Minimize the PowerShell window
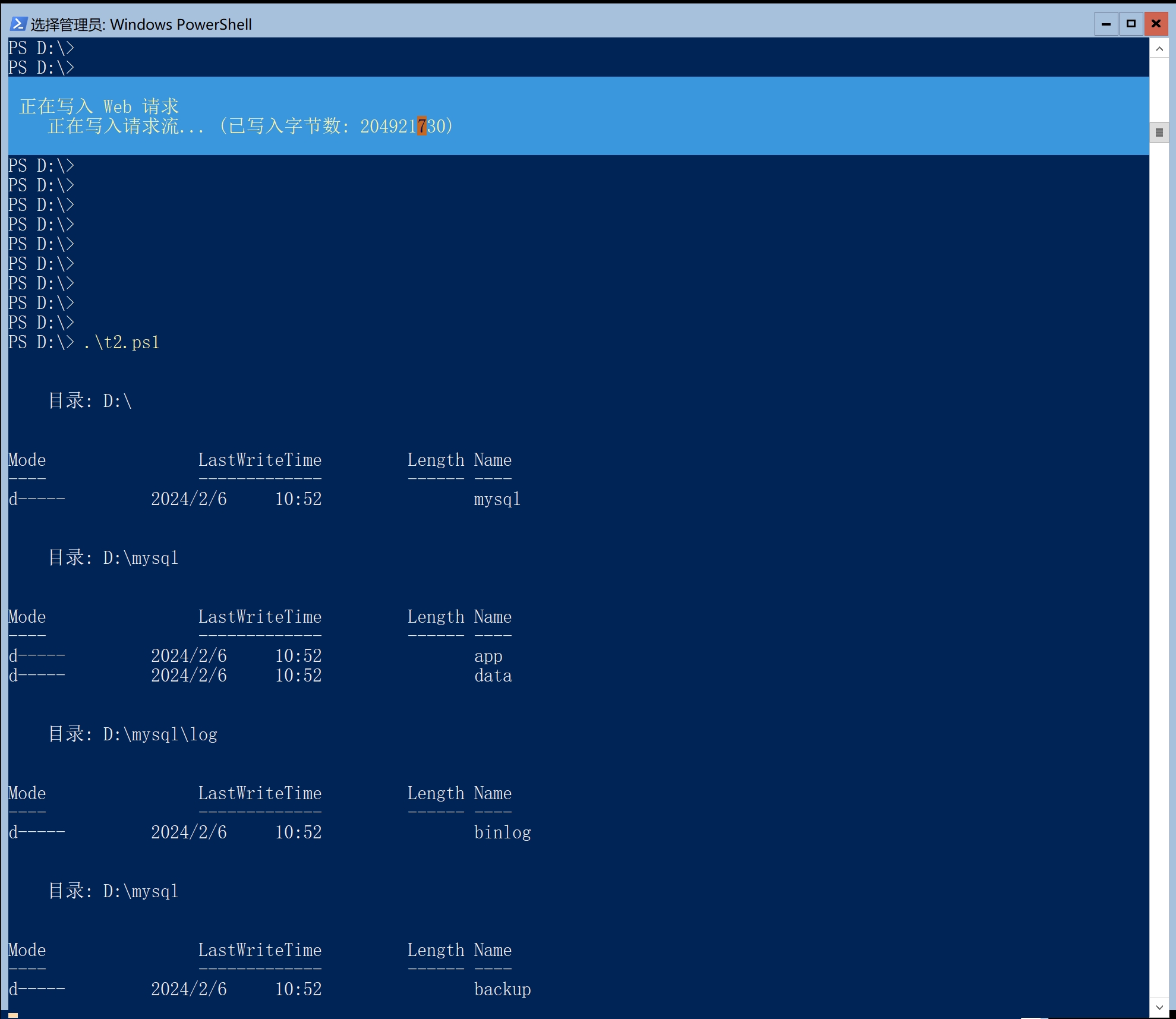 [1106, 24]
